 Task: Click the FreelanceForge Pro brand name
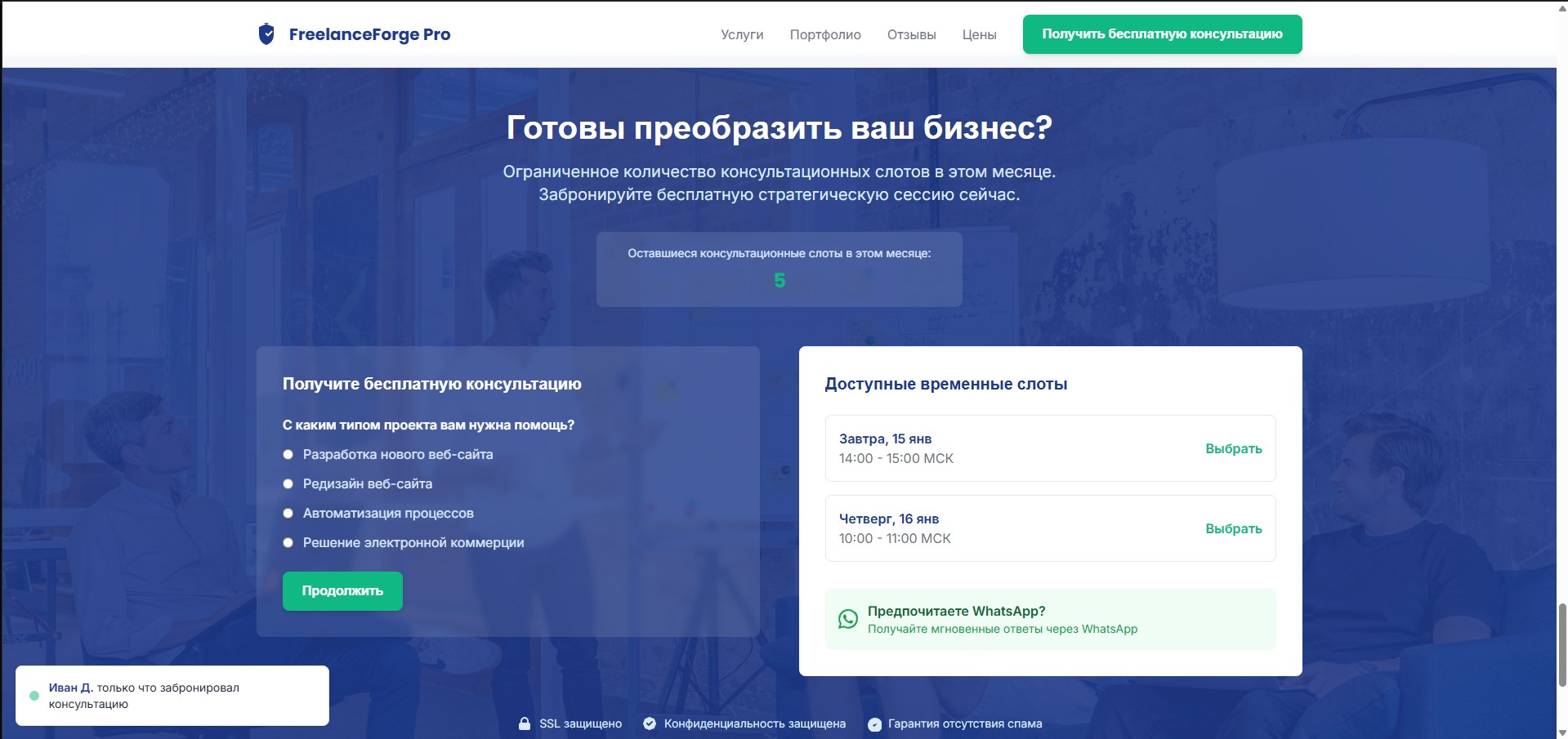coord(369,34)
